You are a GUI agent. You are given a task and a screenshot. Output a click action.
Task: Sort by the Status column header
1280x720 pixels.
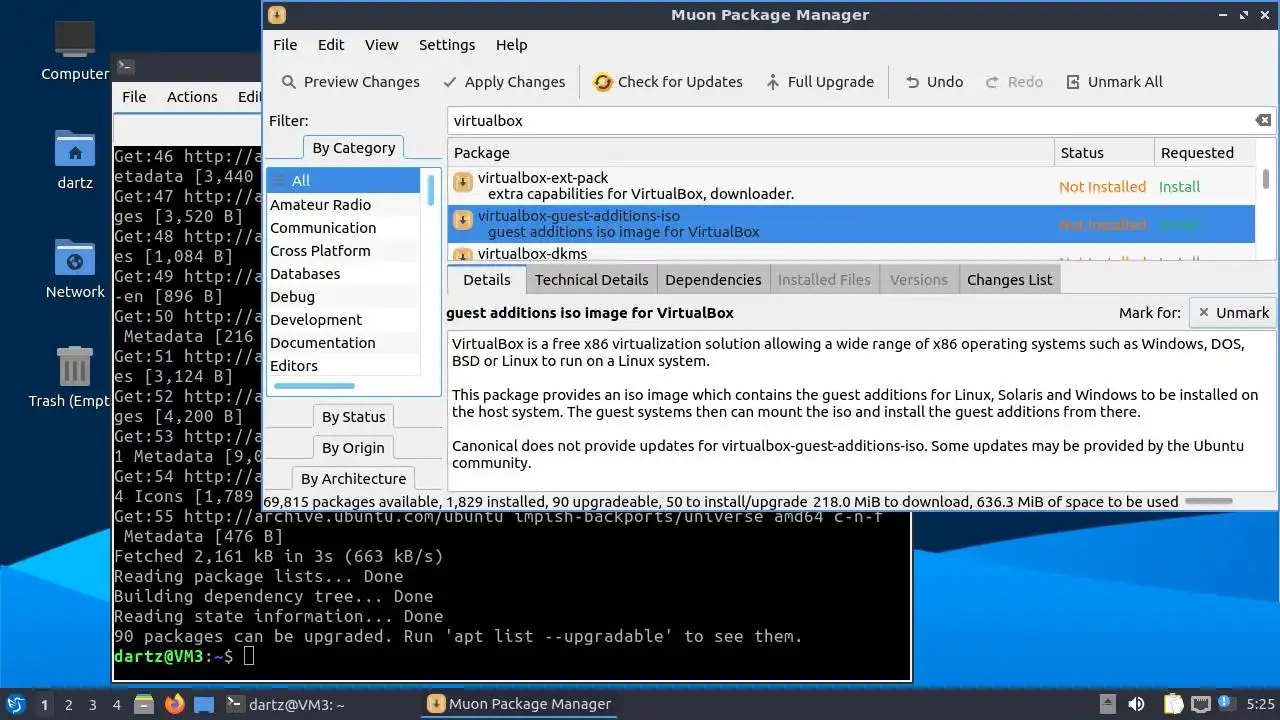[1104, 153]
